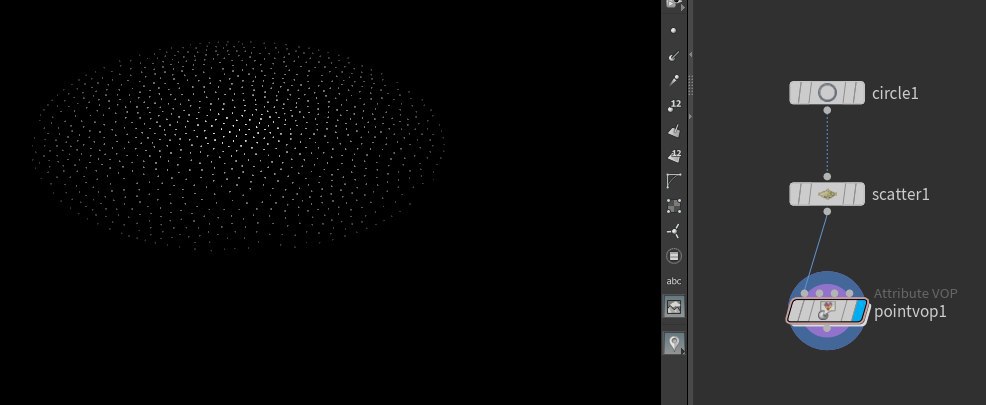Enable display flag on scatter1 node
This screenshot has height=405, width=986.
tap(858, 194)
